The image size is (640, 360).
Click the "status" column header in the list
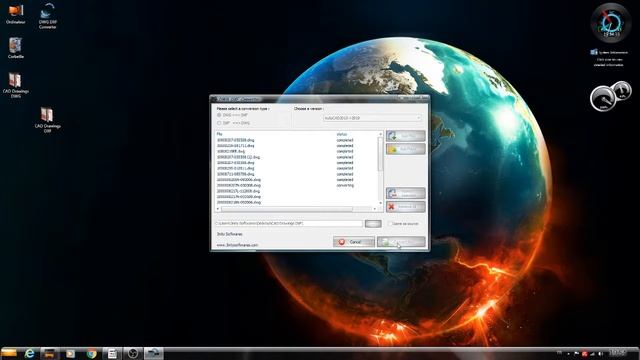point(342,134)
